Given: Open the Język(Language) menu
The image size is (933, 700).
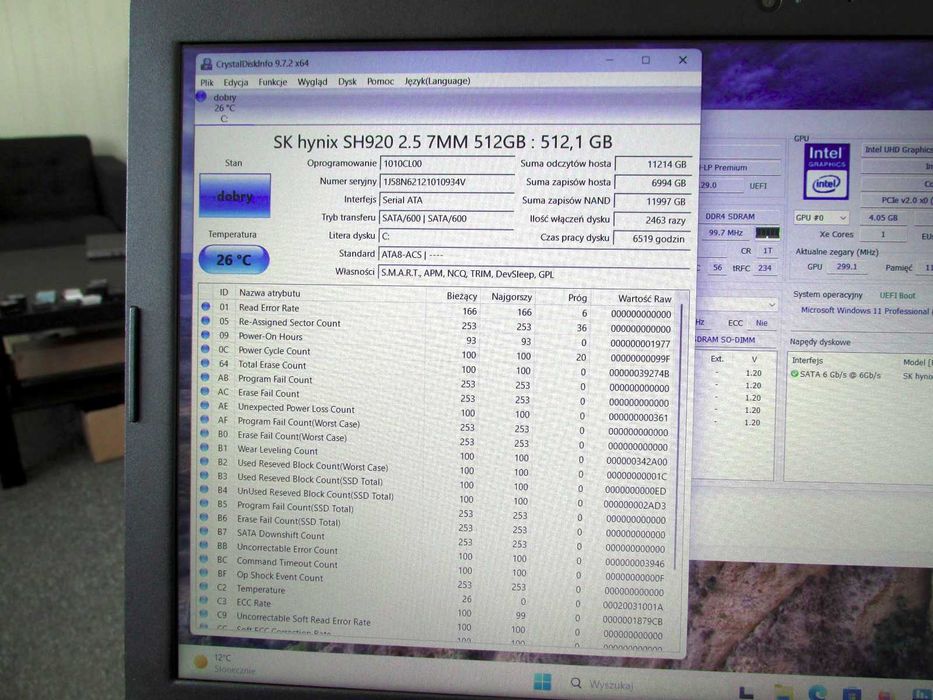Looking at the screenshot, I should pos(437,81).
